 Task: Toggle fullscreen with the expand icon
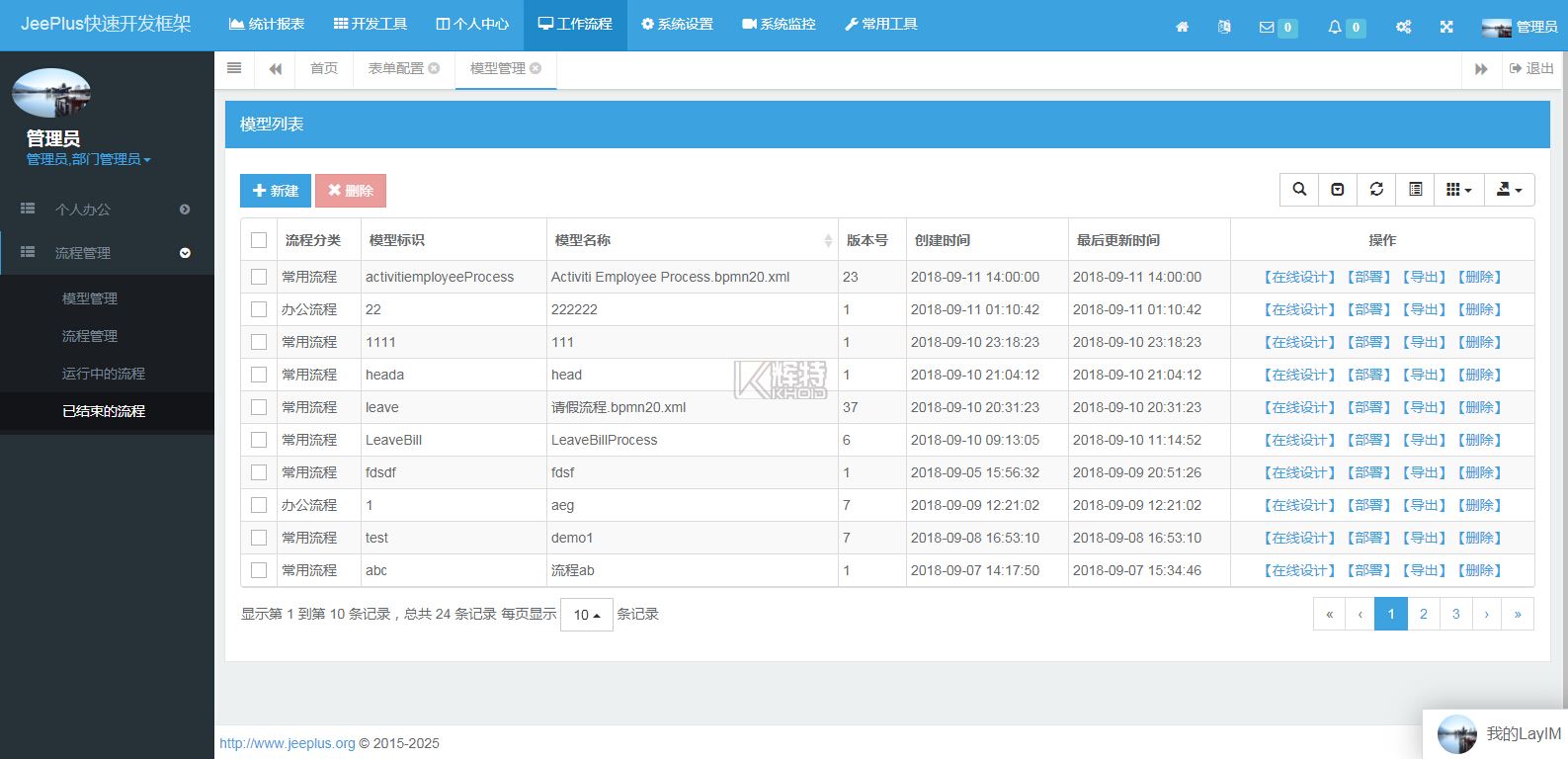[1446, 27]
